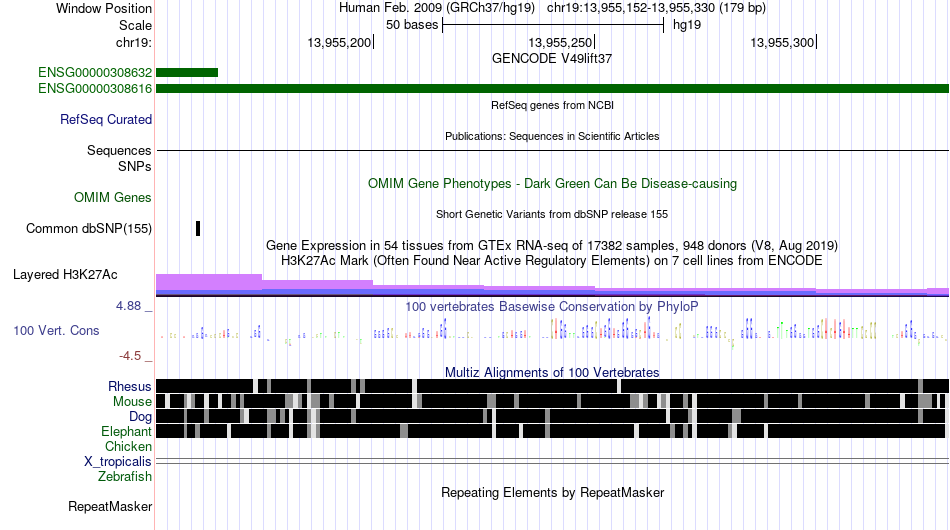Click the Chicken alignment label

click(x=128, y=446)
